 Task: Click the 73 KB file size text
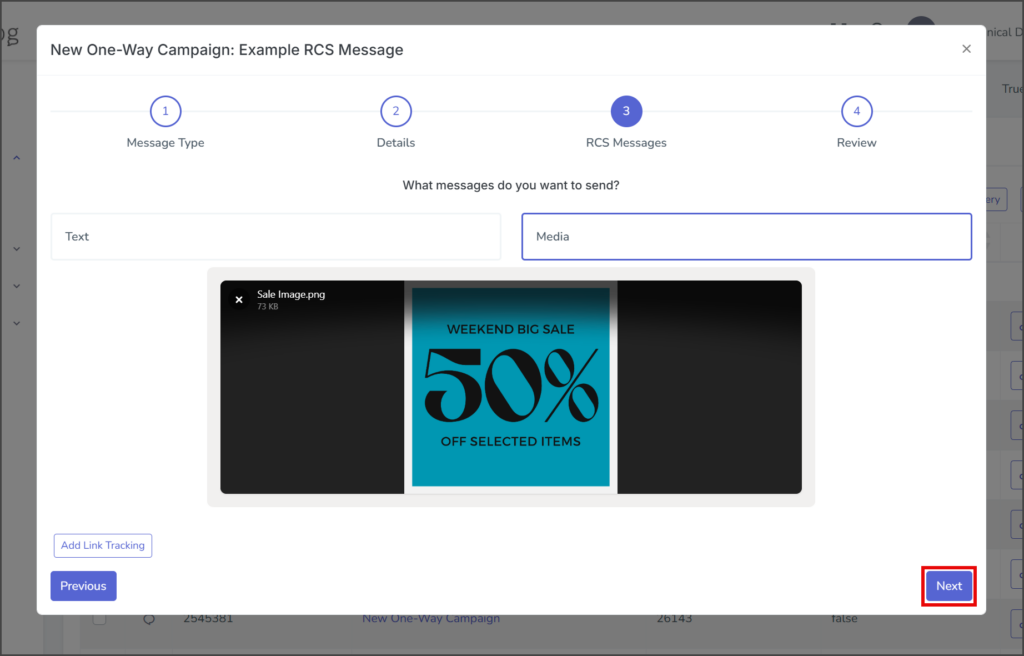pos(268,306)
